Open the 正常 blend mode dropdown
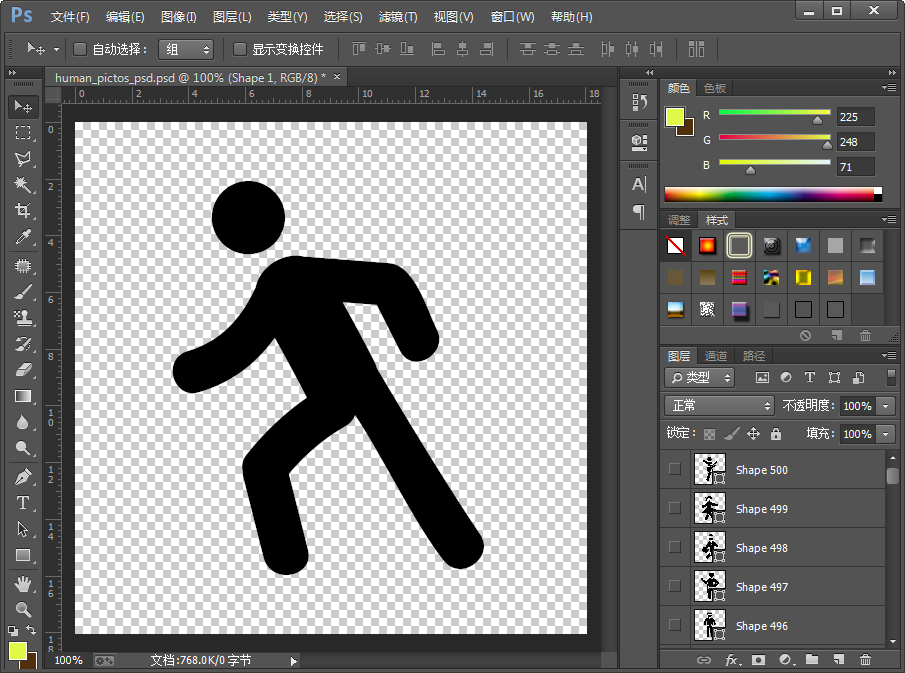Image resolution: width=905 pixels, height=673 pixels. (x=719, y=406)
